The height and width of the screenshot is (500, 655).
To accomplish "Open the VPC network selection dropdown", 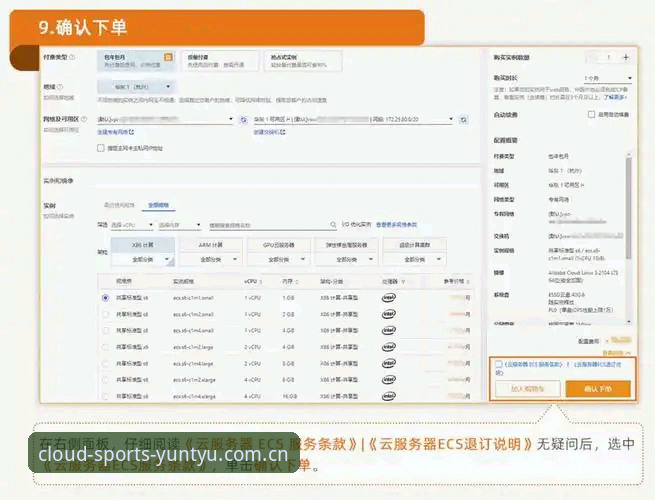I will pos(165,119).
